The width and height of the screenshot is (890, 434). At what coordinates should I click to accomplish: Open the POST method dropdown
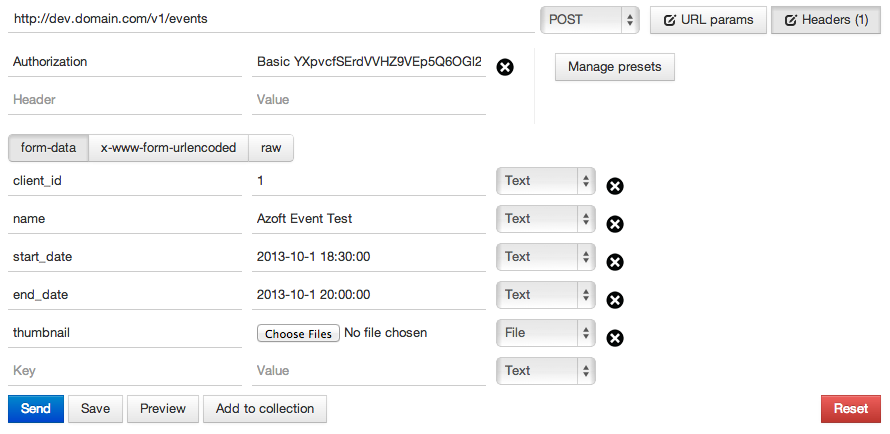tap(590, 20)
